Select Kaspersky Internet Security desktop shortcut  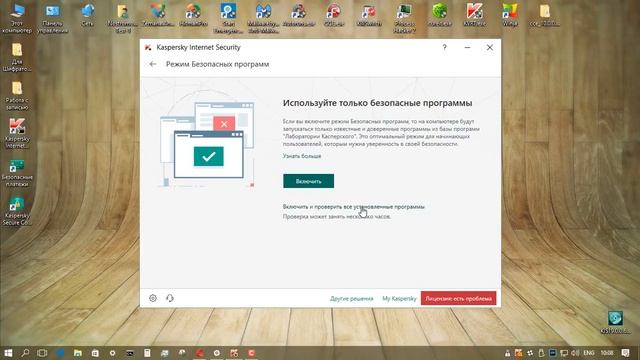coord(17,133)
